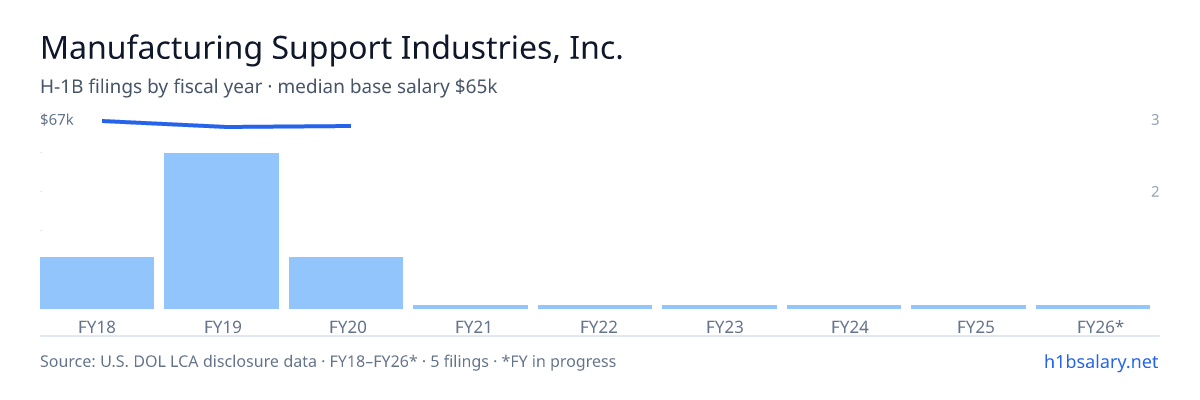Open the h1bsalary.net link
The width and height of the screenshot is (1200, 400).
[x=1100, y=361]
